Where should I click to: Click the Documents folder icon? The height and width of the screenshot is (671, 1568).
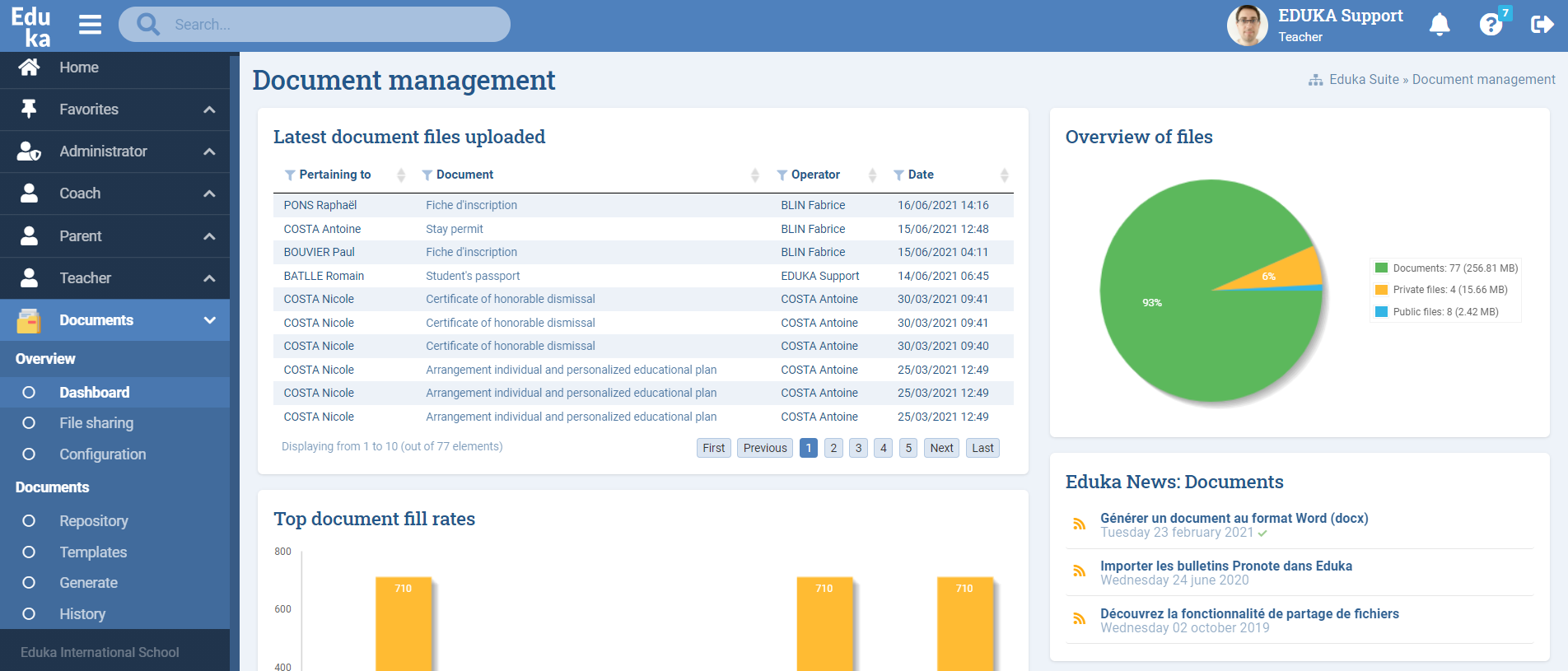29,320
